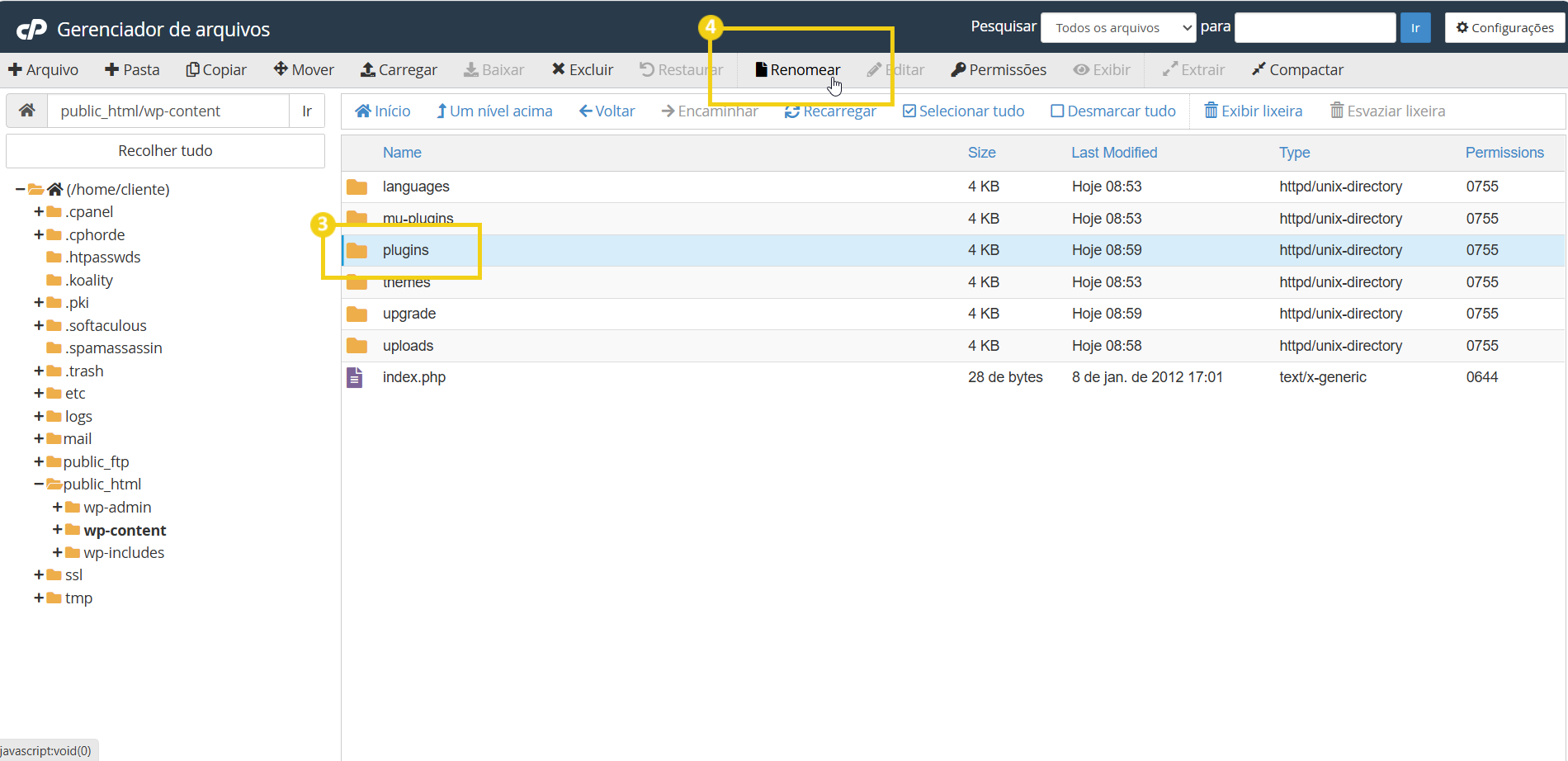Viewport: 1568px width, 761px height.
Task: Expand the mail tree folder
Action: pyautogui.click(x=39, y=439)
